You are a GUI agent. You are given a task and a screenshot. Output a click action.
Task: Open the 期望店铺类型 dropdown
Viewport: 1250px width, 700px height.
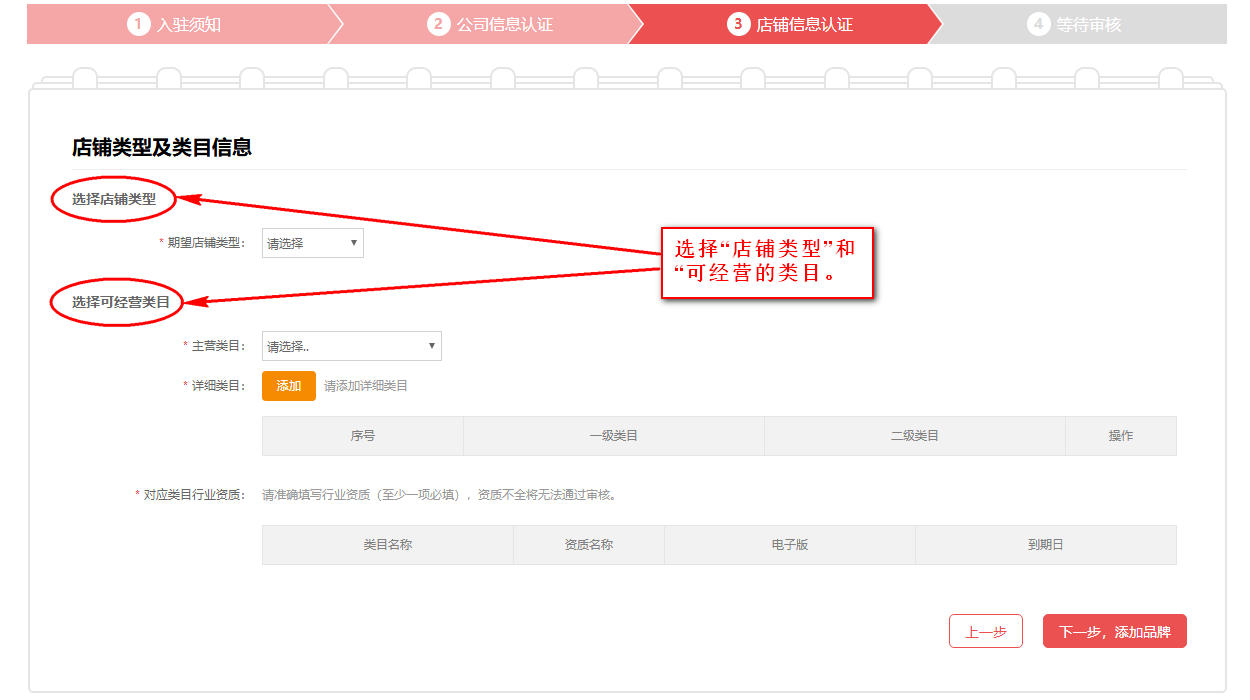pos(313,243)
